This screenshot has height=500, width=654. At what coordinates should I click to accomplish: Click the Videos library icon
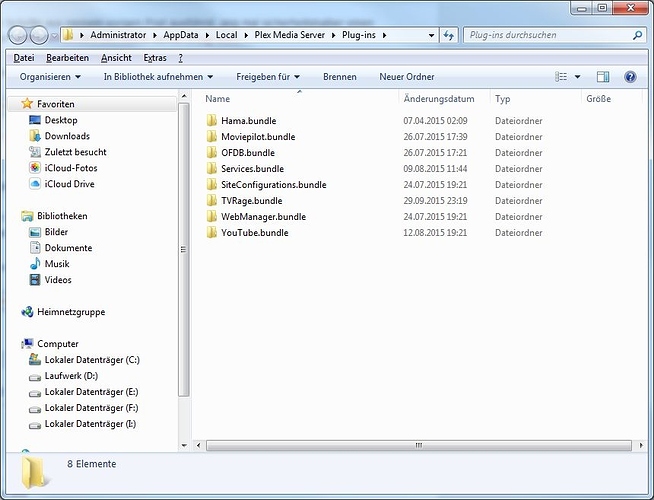(x=35, y=279)
